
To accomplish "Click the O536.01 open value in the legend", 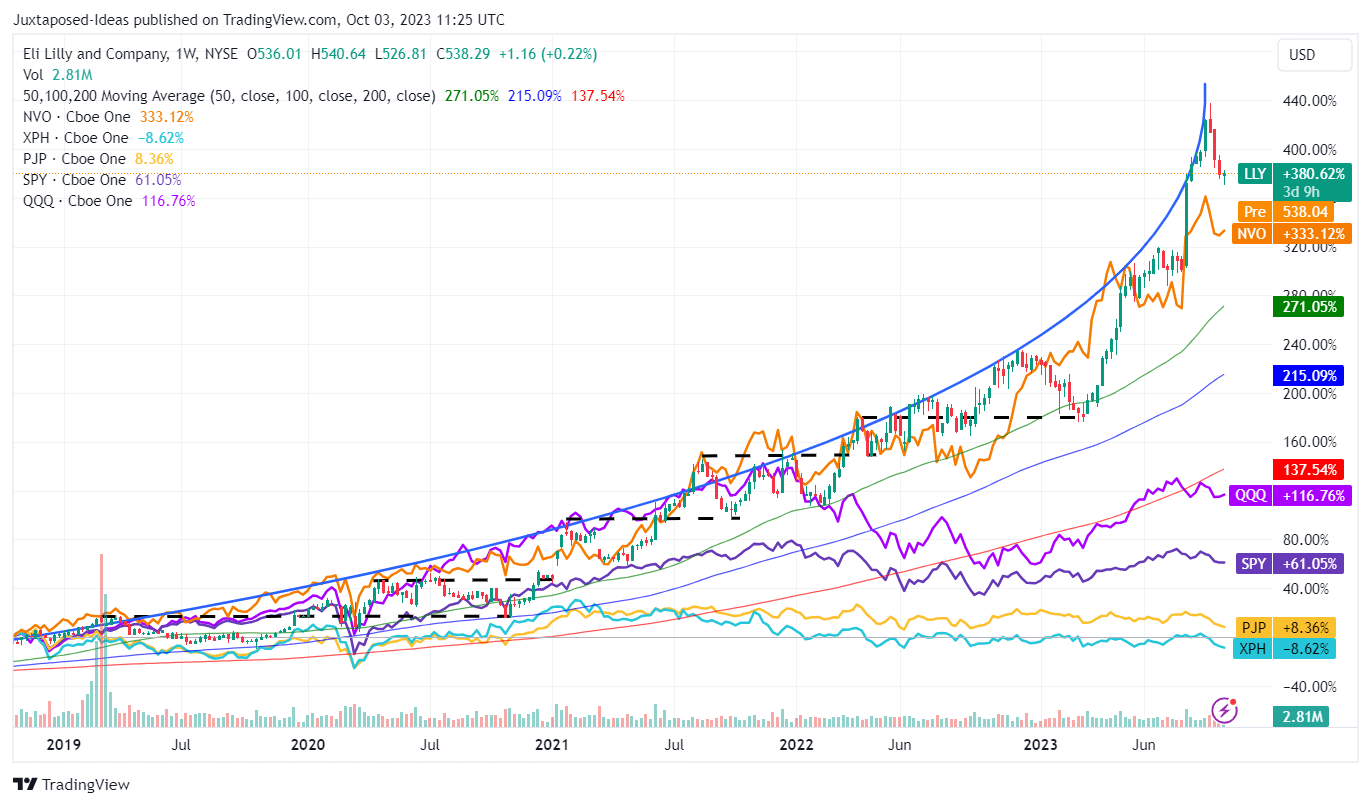I will 274,54.
